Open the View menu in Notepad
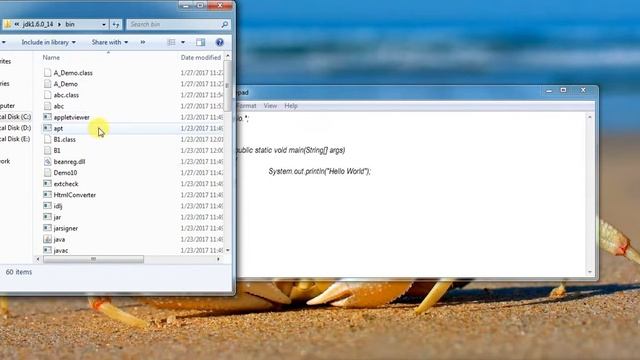This screenshot has width=640, height=360. 270,106
